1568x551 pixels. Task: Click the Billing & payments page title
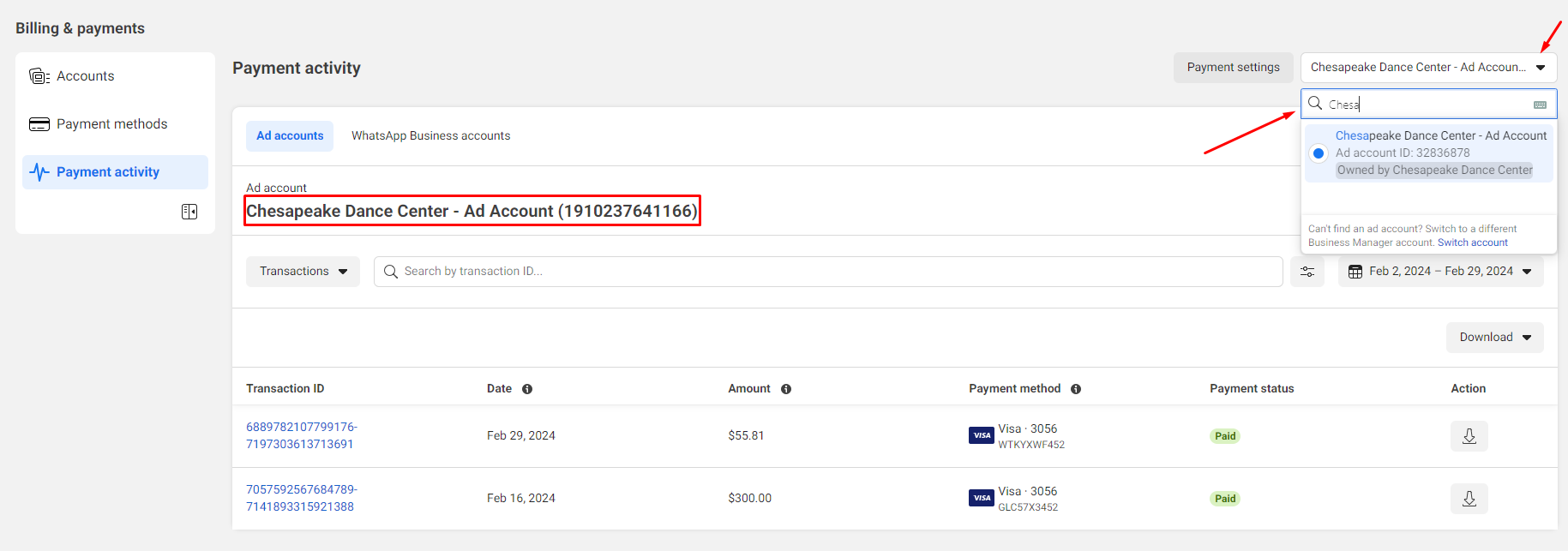(x=80, y=28)
